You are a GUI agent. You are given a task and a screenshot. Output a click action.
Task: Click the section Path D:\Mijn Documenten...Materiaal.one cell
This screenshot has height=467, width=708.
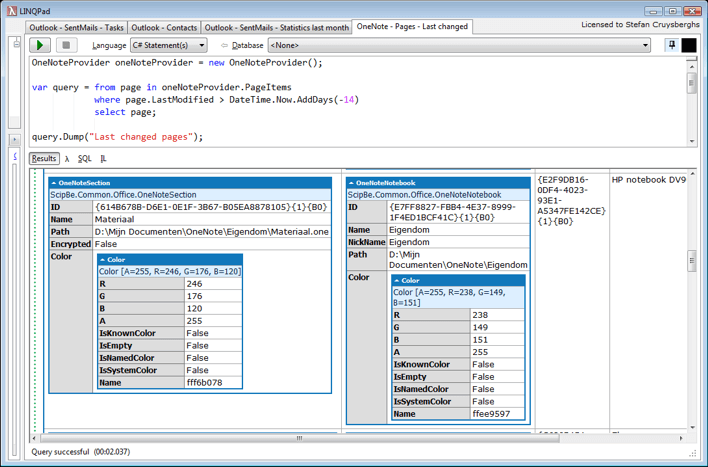click(x=212, y=232)
